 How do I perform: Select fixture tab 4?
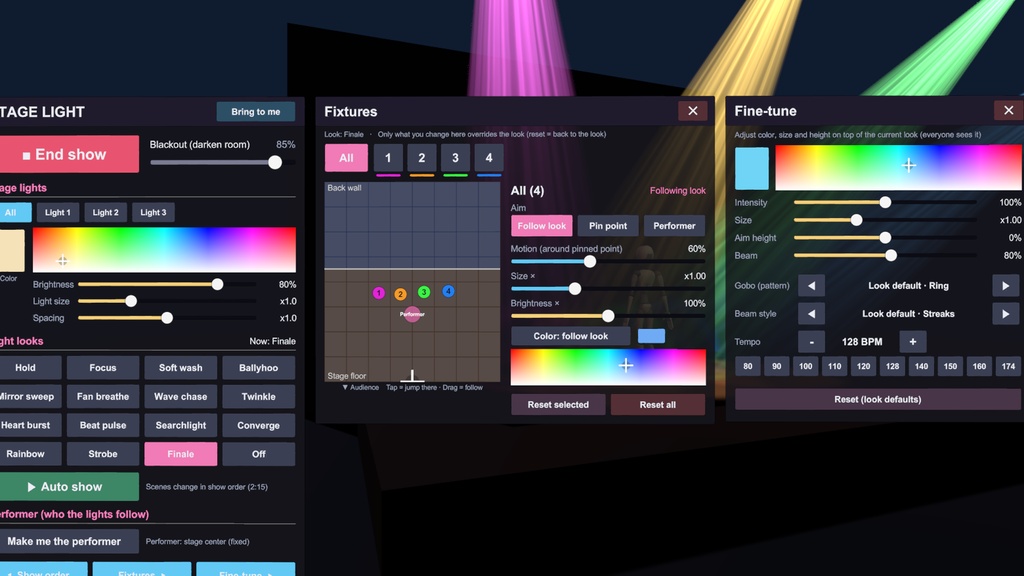point(488,158)
